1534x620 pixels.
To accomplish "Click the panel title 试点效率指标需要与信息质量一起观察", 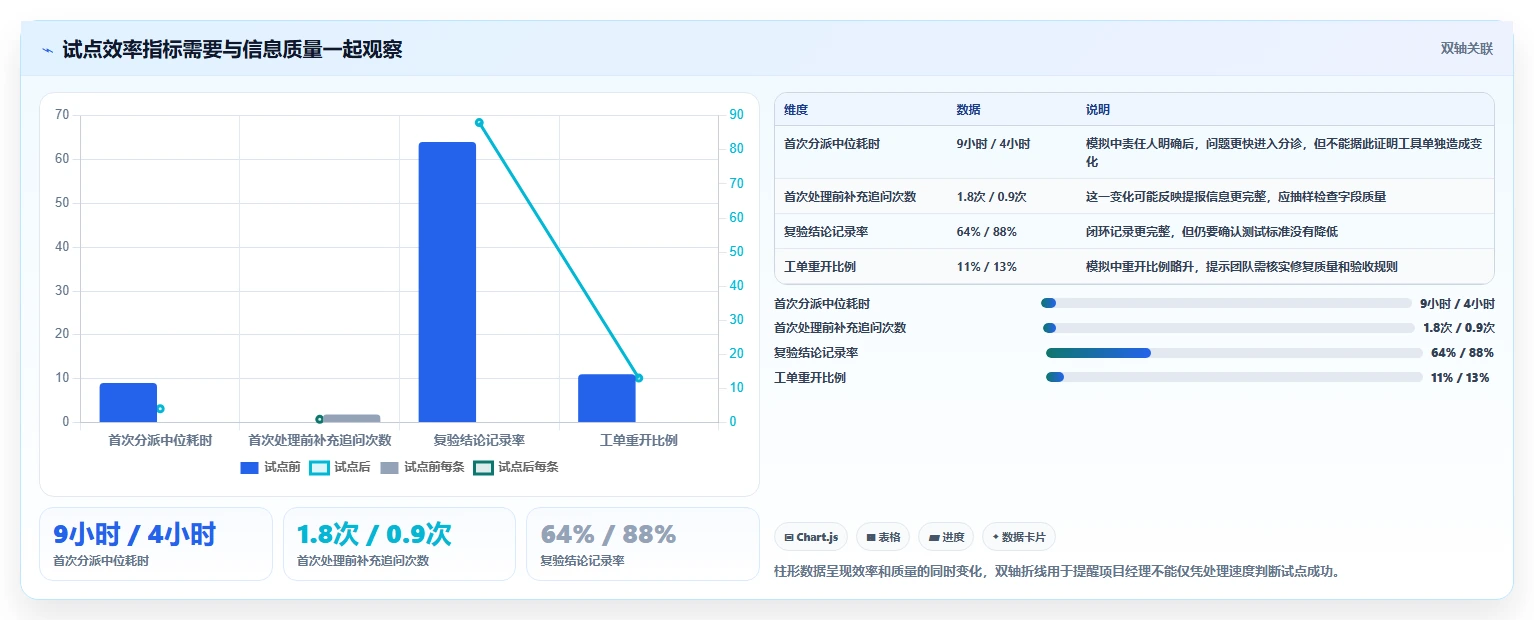I will pyautogui.click(x=232, y=50).
